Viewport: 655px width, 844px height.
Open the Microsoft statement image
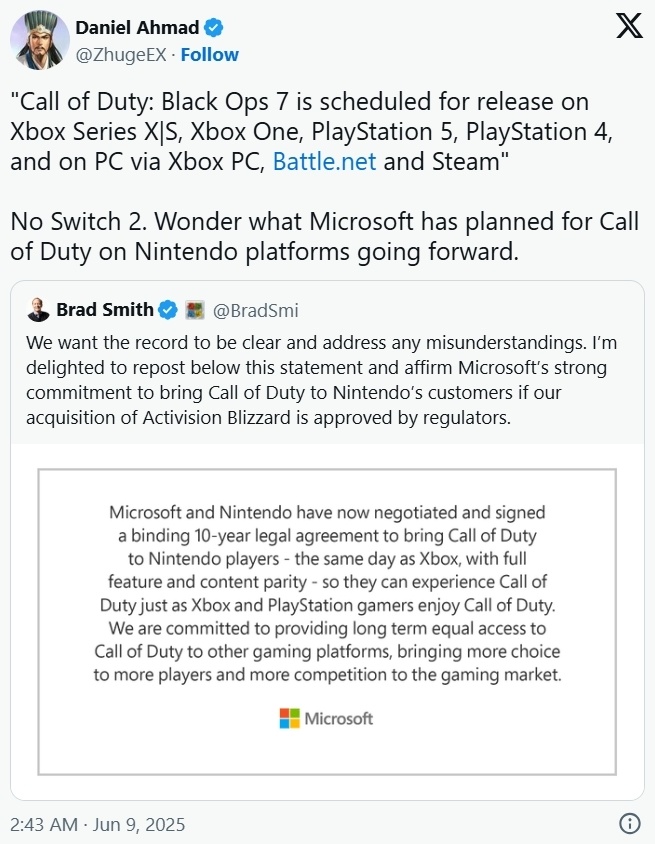(x=327, y=622)
